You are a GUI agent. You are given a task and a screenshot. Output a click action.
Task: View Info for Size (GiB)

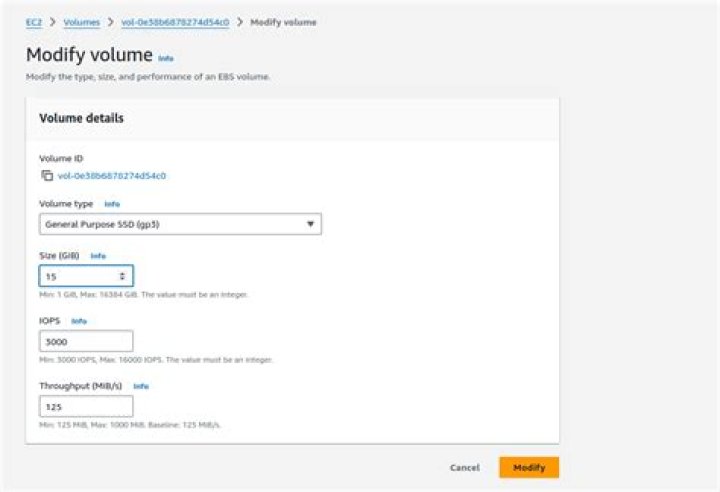click(98, 256)
